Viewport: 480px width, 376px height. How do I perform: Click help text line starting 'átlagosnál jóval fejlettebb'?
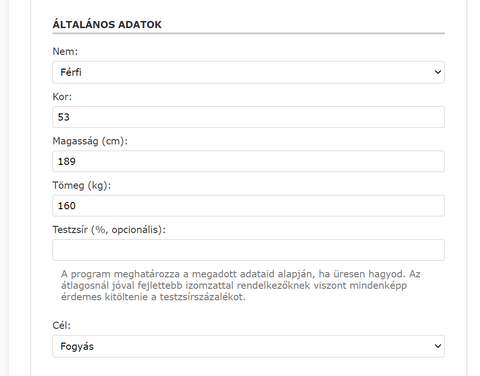click(x=234, y=285)
